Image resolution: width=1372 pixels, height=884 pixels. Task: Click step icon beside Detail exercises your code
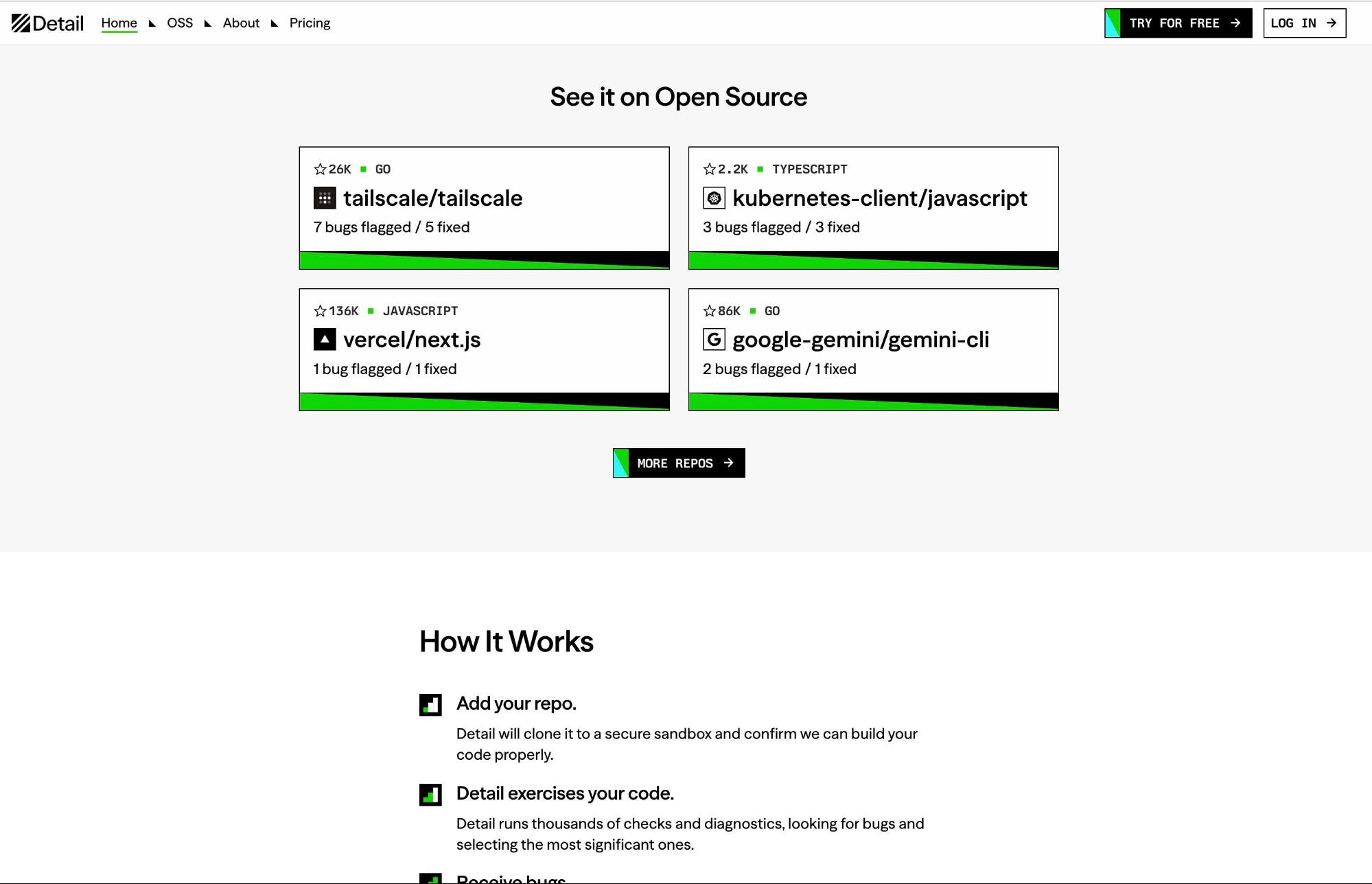pyautogui.click(x=430, y=795)
